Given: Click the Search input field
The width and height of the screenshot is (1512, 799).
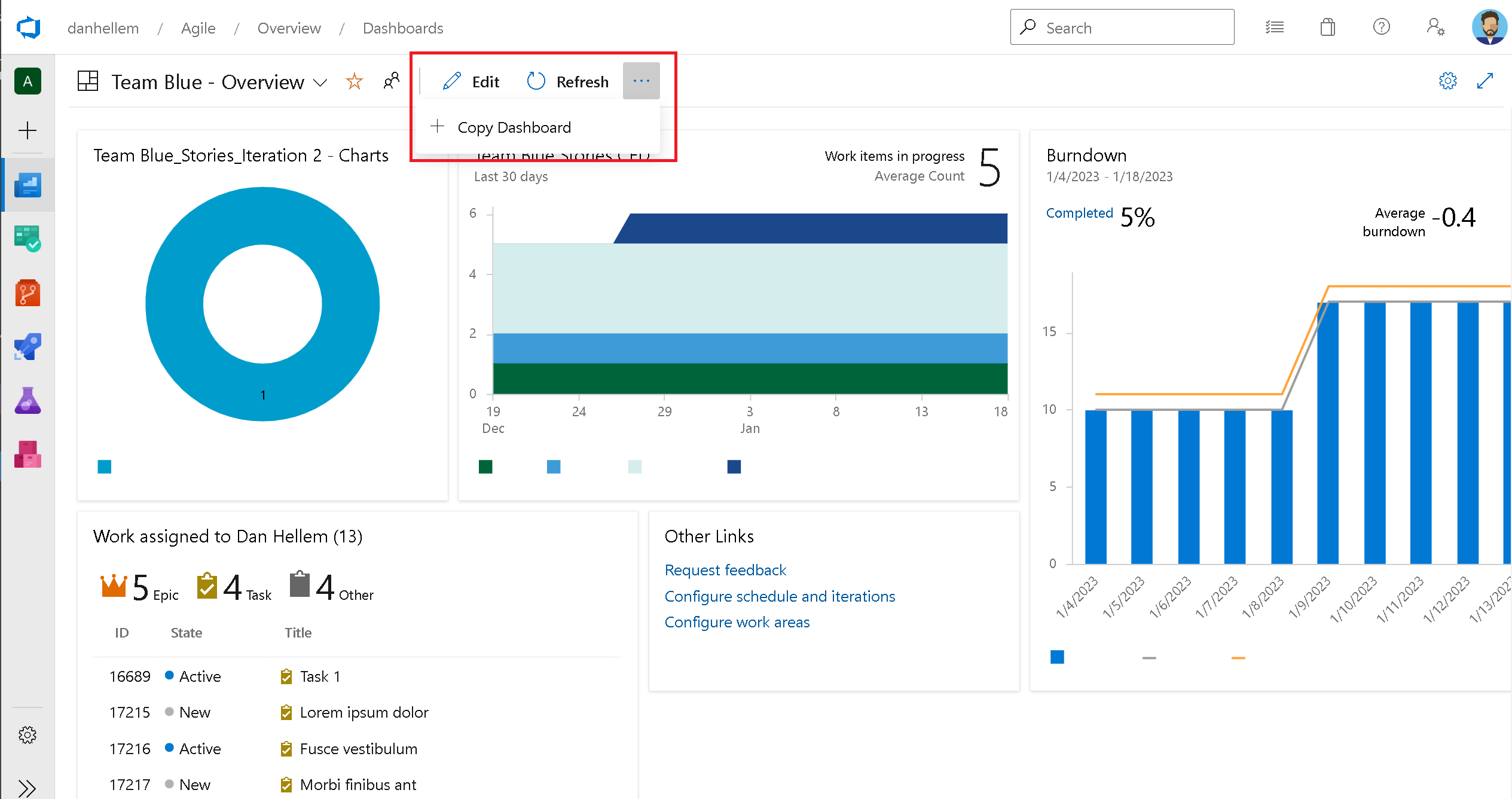Looking at the screenshot, I should (x=1123, y=27).
